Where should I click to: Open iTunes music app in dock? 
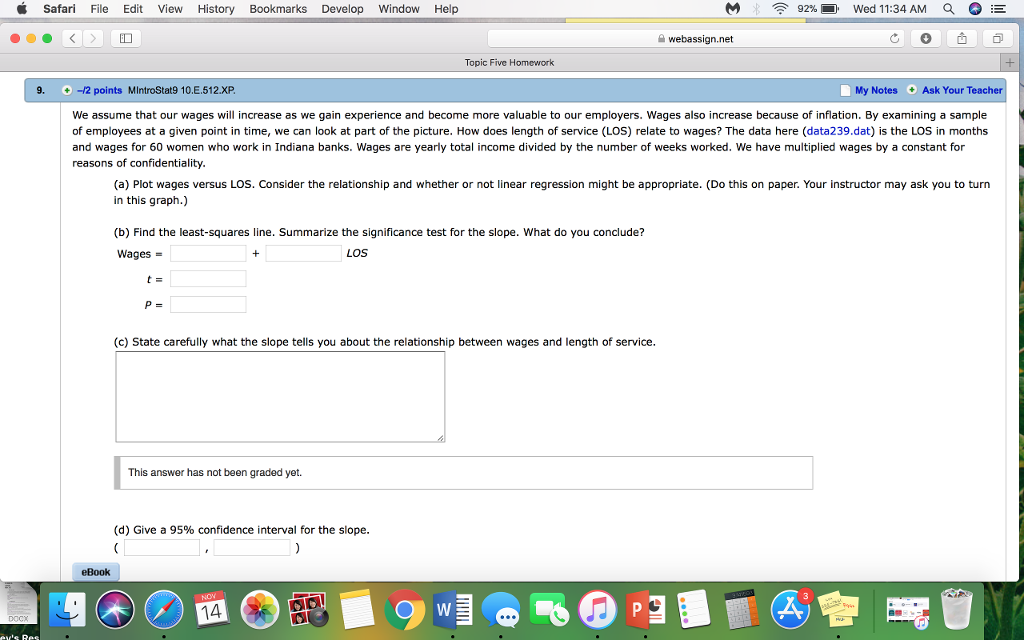597,610
